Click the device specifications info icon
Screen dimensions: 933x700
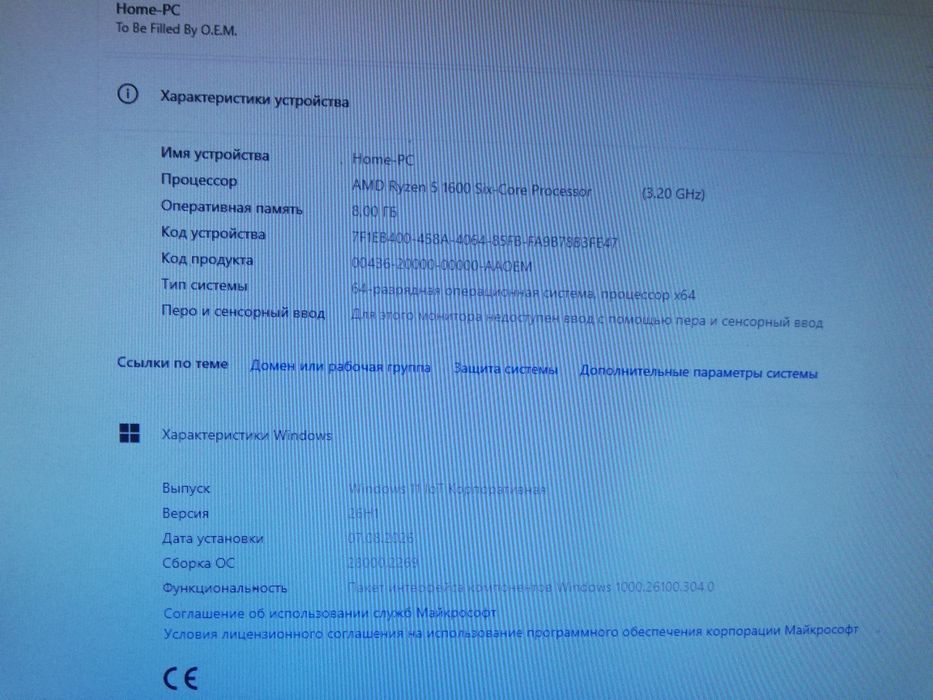coord(127,94)
